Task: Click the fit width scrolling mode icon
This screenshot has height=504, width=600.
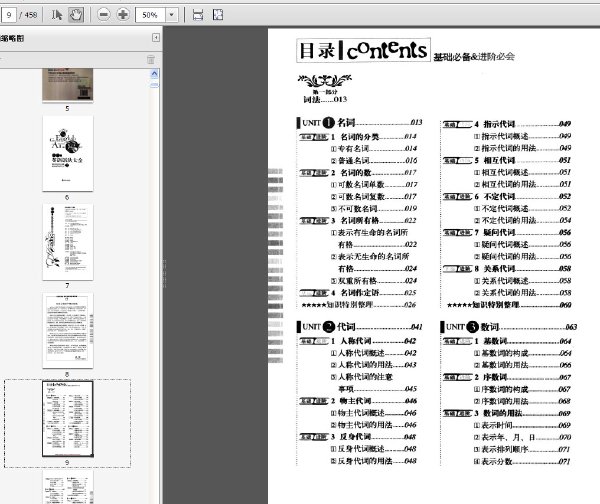Action: 198,15
